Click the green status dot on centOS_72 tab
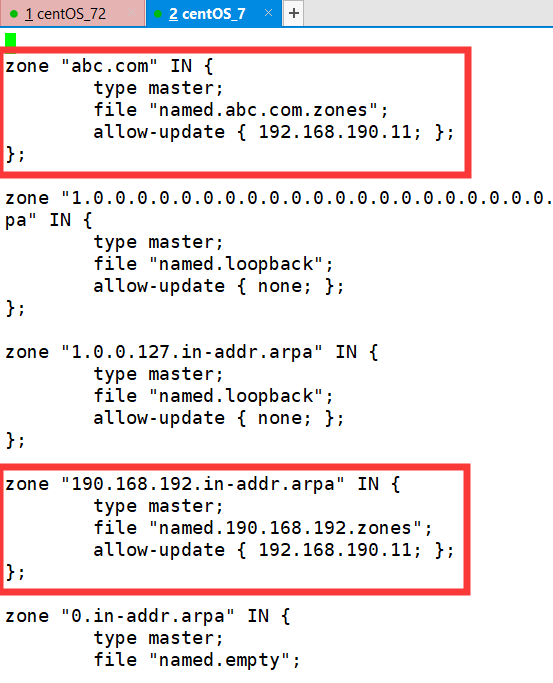The width and height of the screenshot is (553, 683). (x=13, y=14)
